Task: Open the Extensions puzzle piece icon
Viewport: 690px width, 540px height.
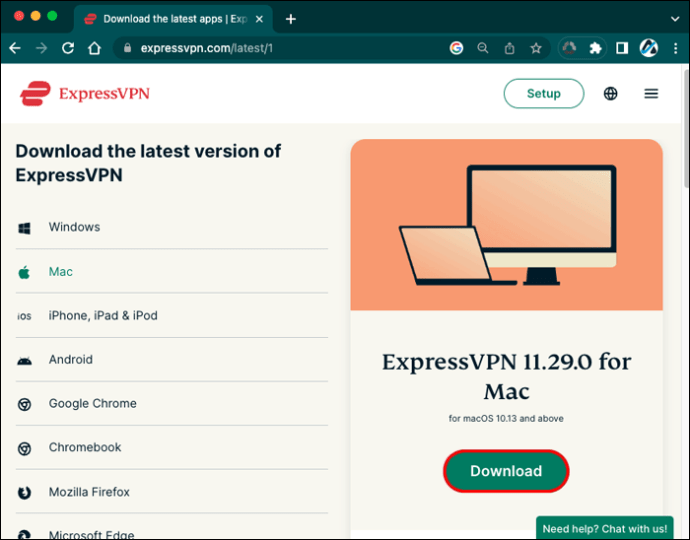Action: click(x=595, y=48)
